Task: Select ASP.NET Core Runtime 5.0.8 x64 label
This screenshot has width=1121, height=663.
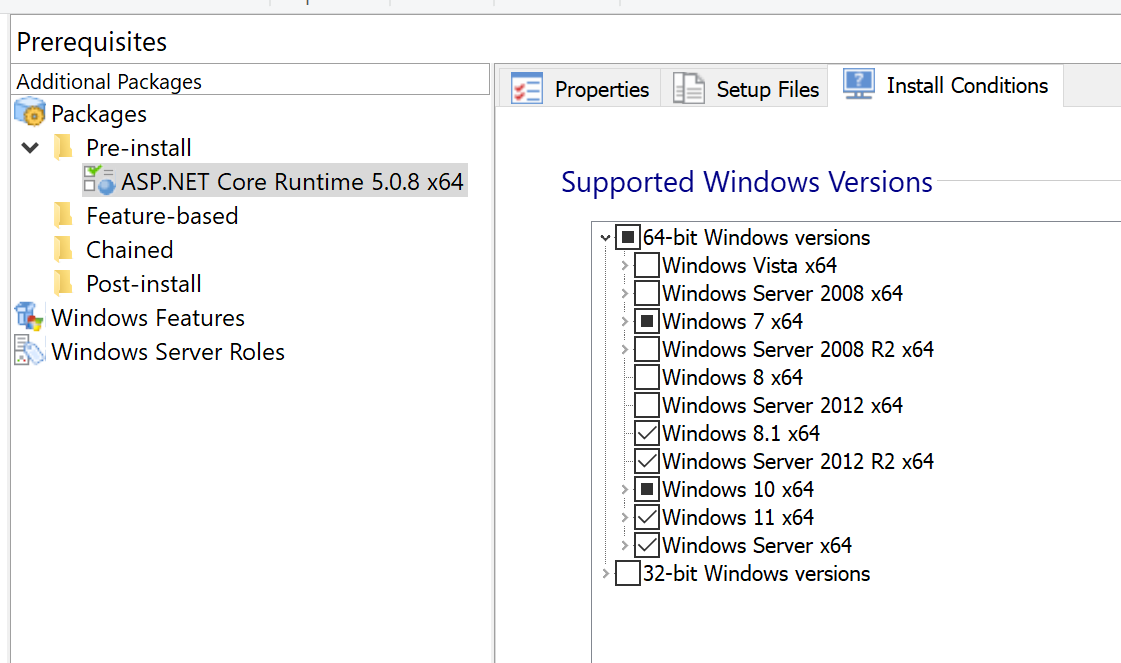Action: tap(292, 182)
